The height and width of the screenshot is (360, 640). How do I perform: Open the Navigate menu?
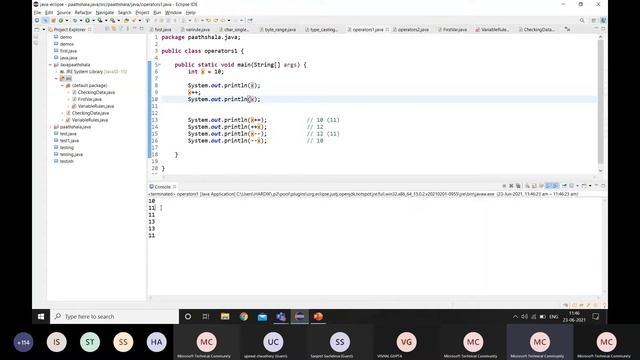[x=104, y=13]
